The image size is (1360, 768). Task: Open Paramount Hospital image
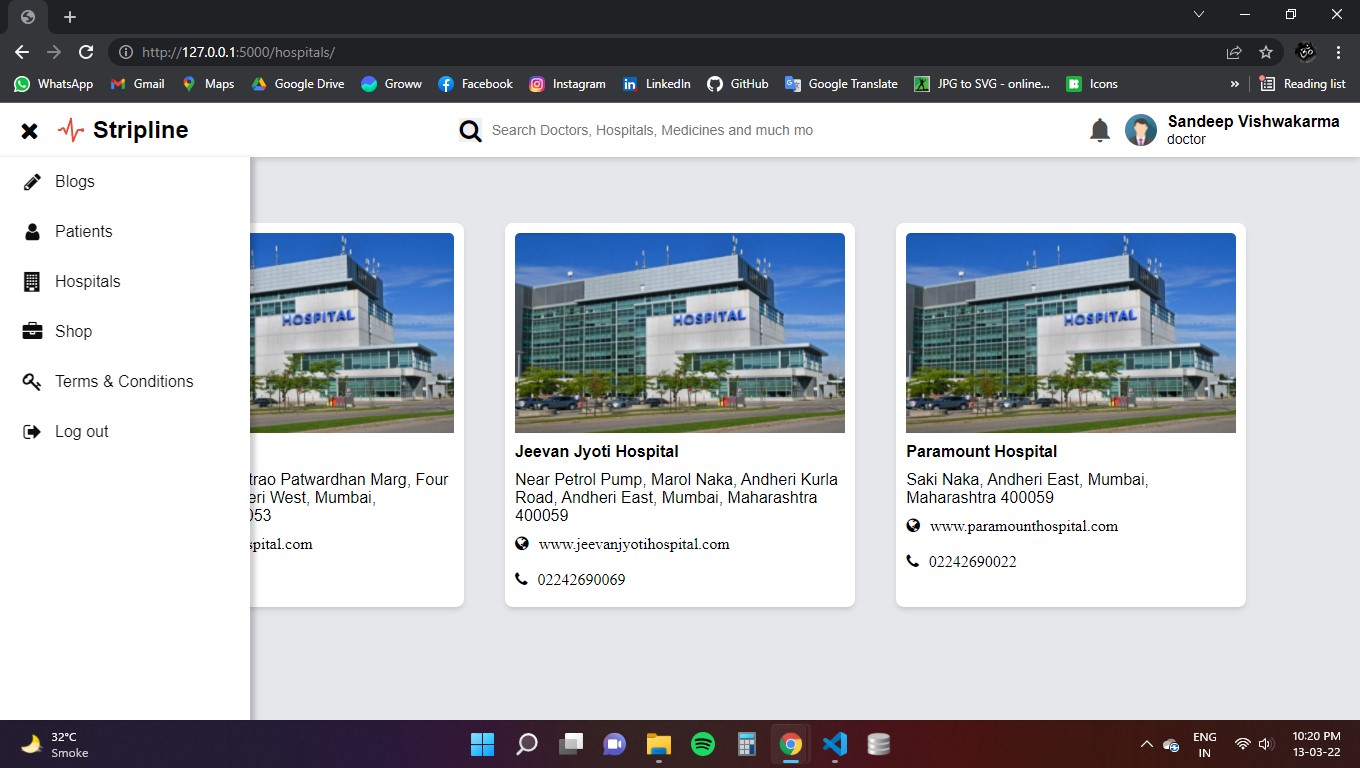tap(1071, 333)
